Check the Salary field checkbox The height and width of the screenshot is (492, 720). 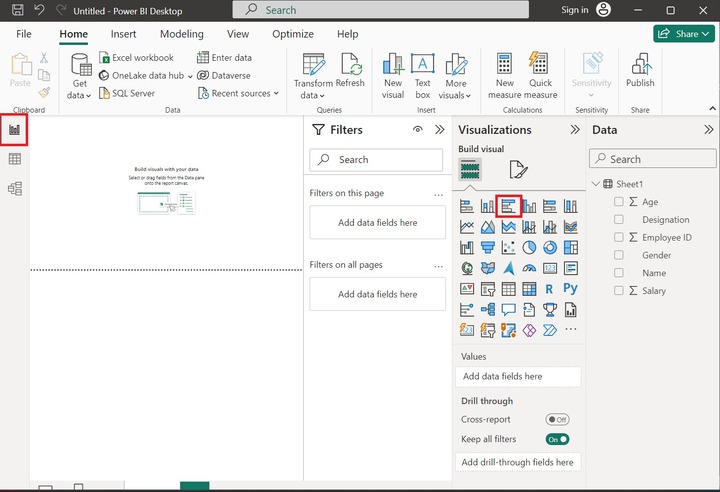click(619, 291)
